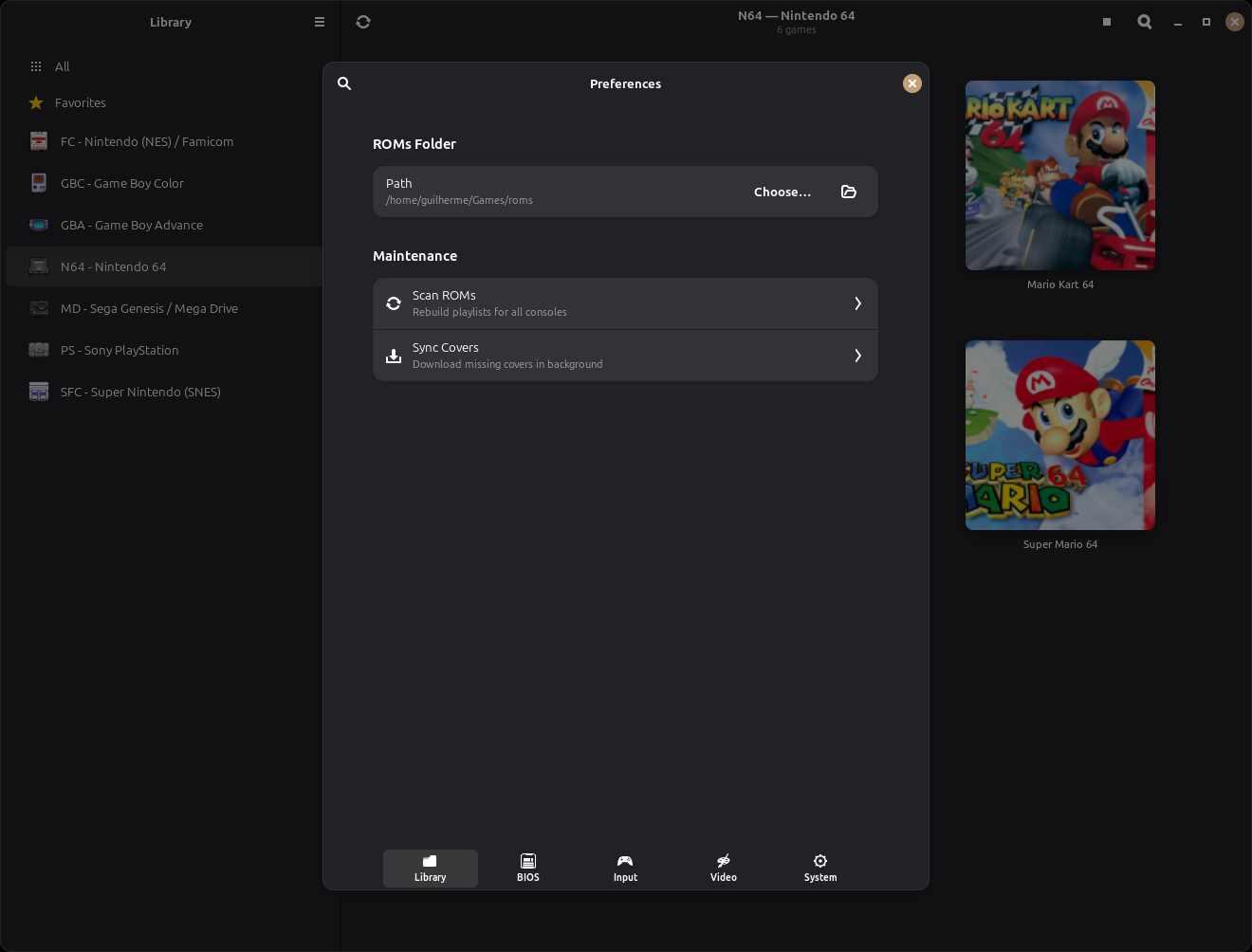Click the refresh icon in header bar

tap(363, 22)
